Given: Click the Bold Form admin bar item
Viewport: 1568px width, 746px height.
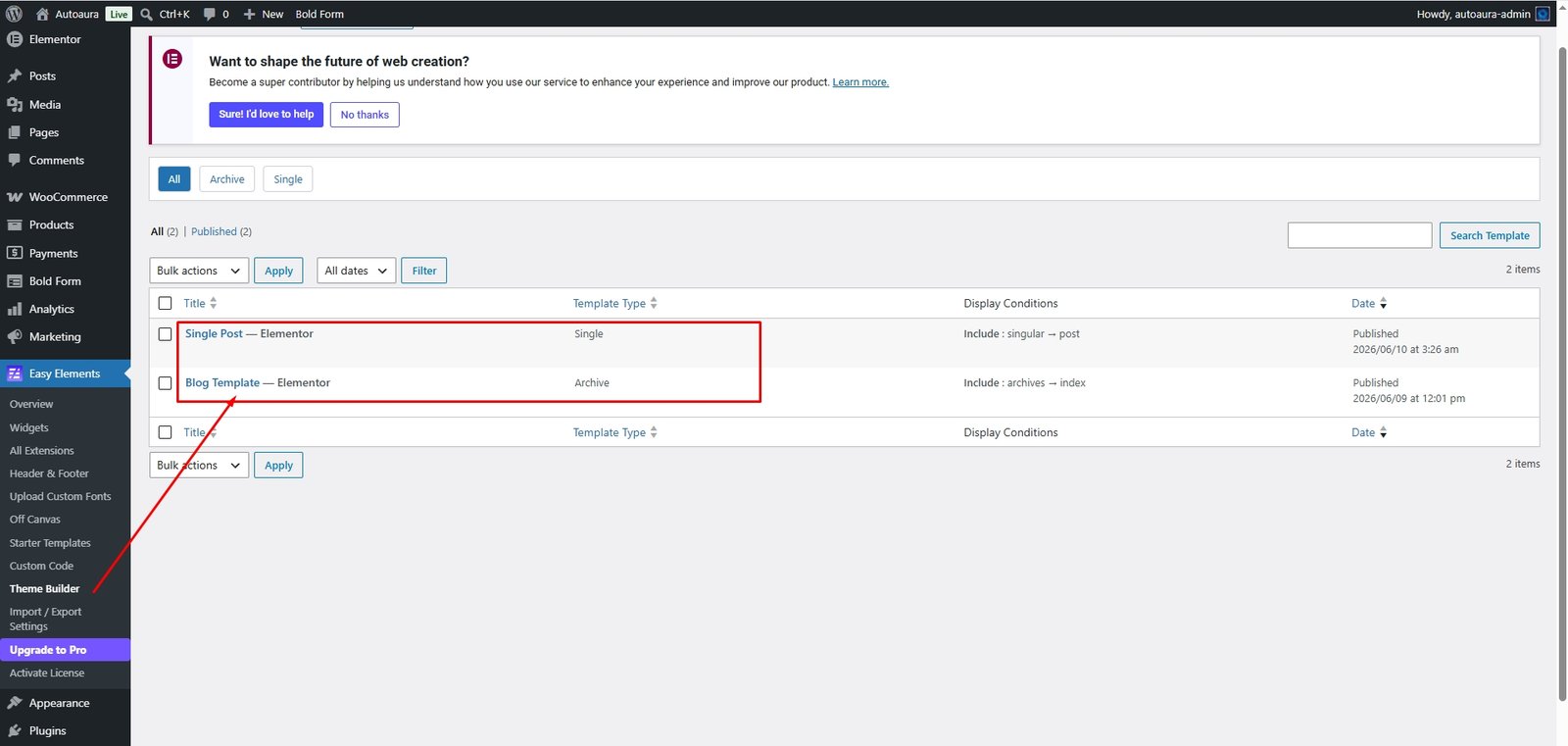Looking at the screenshot, I should (x=319, y=14).
